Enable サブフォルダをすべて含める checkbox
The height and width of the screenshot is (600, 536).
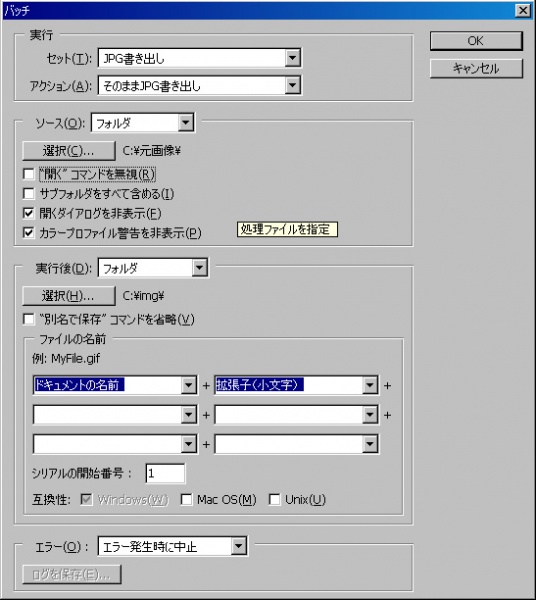click(29, 193)
